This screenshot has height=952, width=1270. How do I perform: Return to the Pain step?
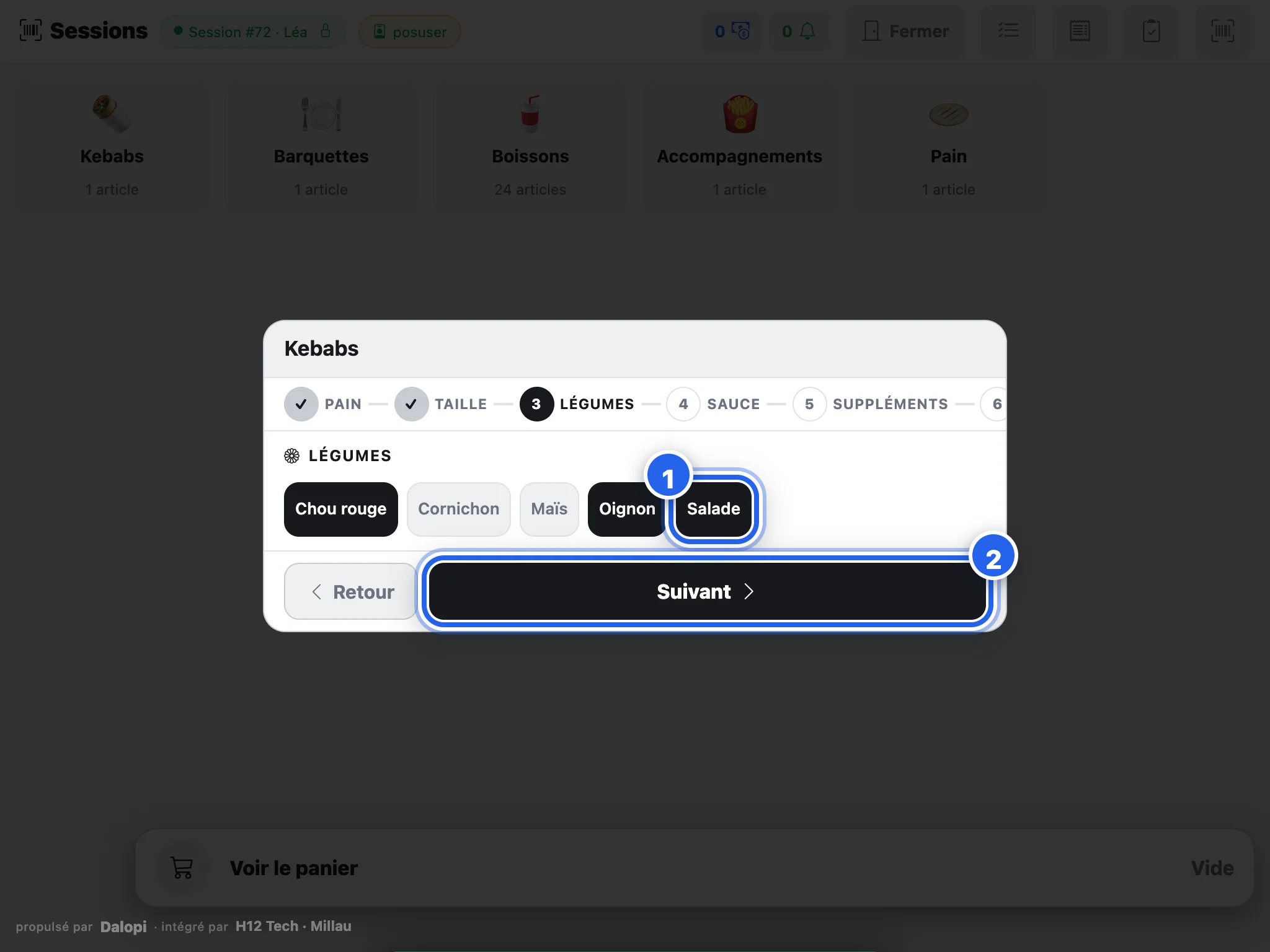pyautogui.click(x=323, y=404)
